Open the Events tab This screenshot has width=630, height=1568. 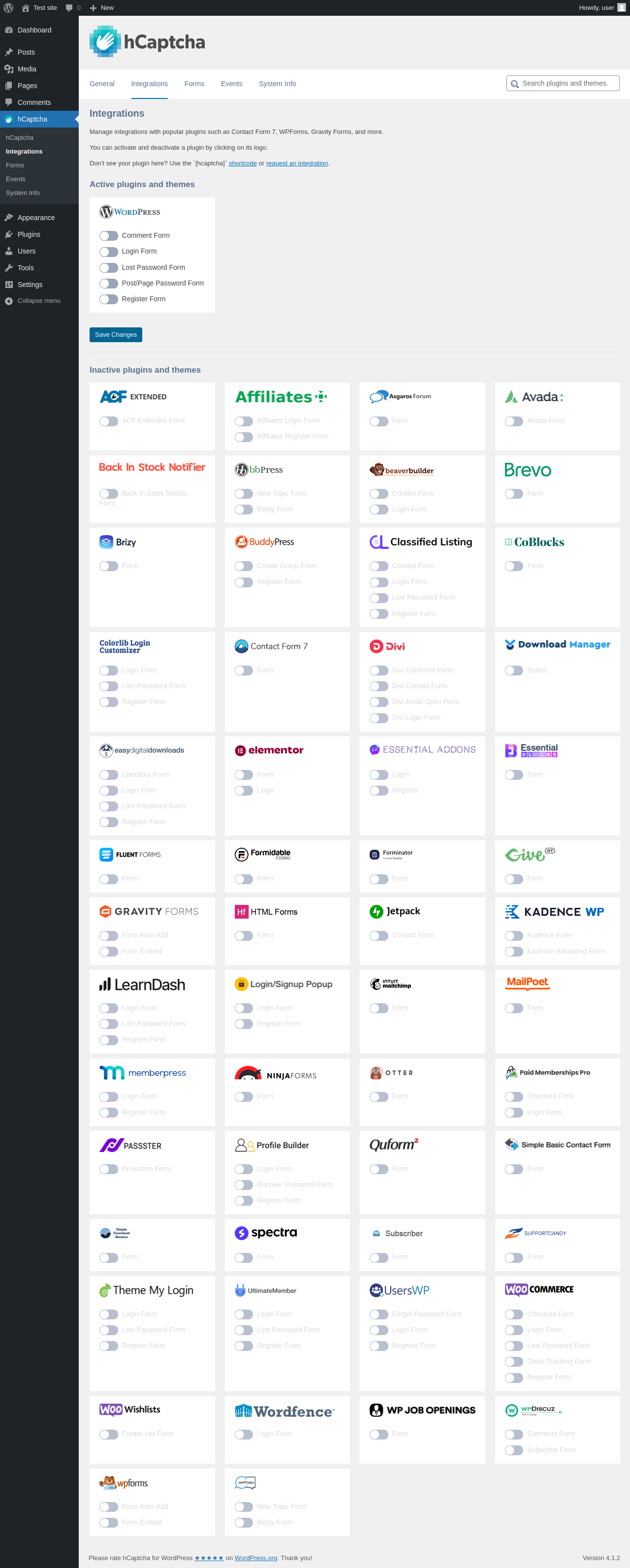(x=231, y=84)
